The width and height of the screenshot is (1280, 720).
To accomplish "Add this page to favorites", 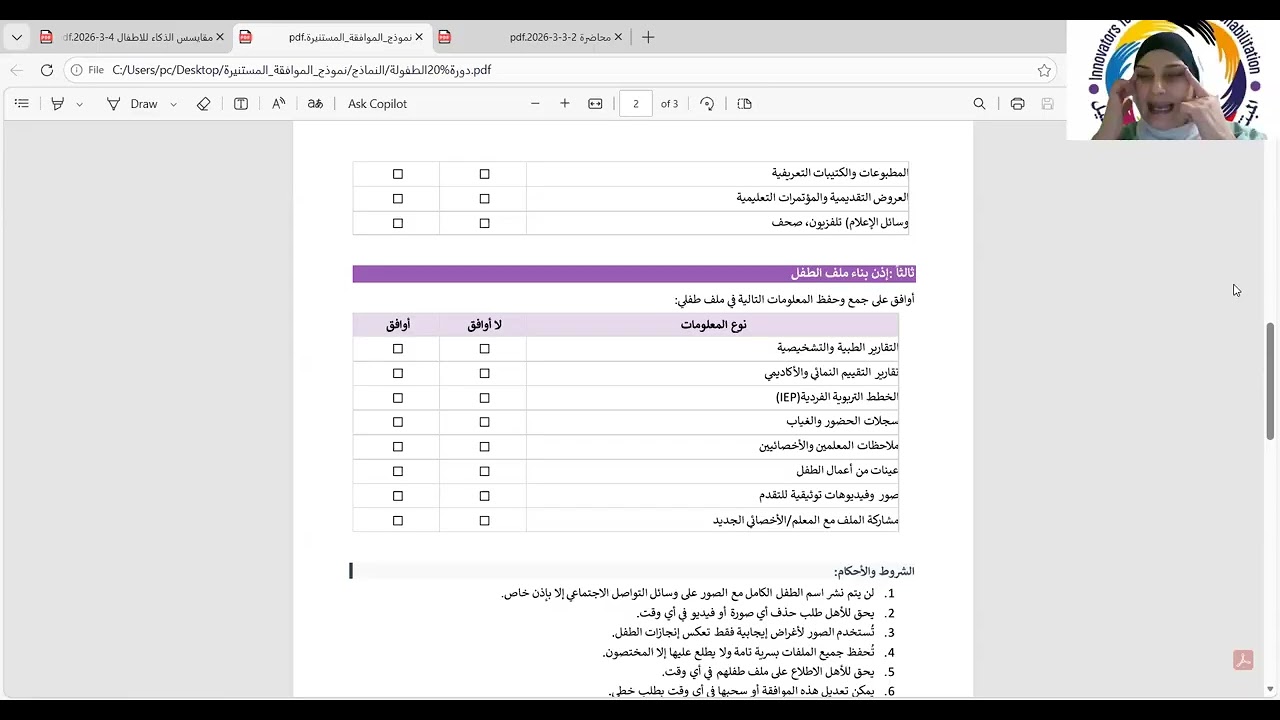I will 1044,70.
